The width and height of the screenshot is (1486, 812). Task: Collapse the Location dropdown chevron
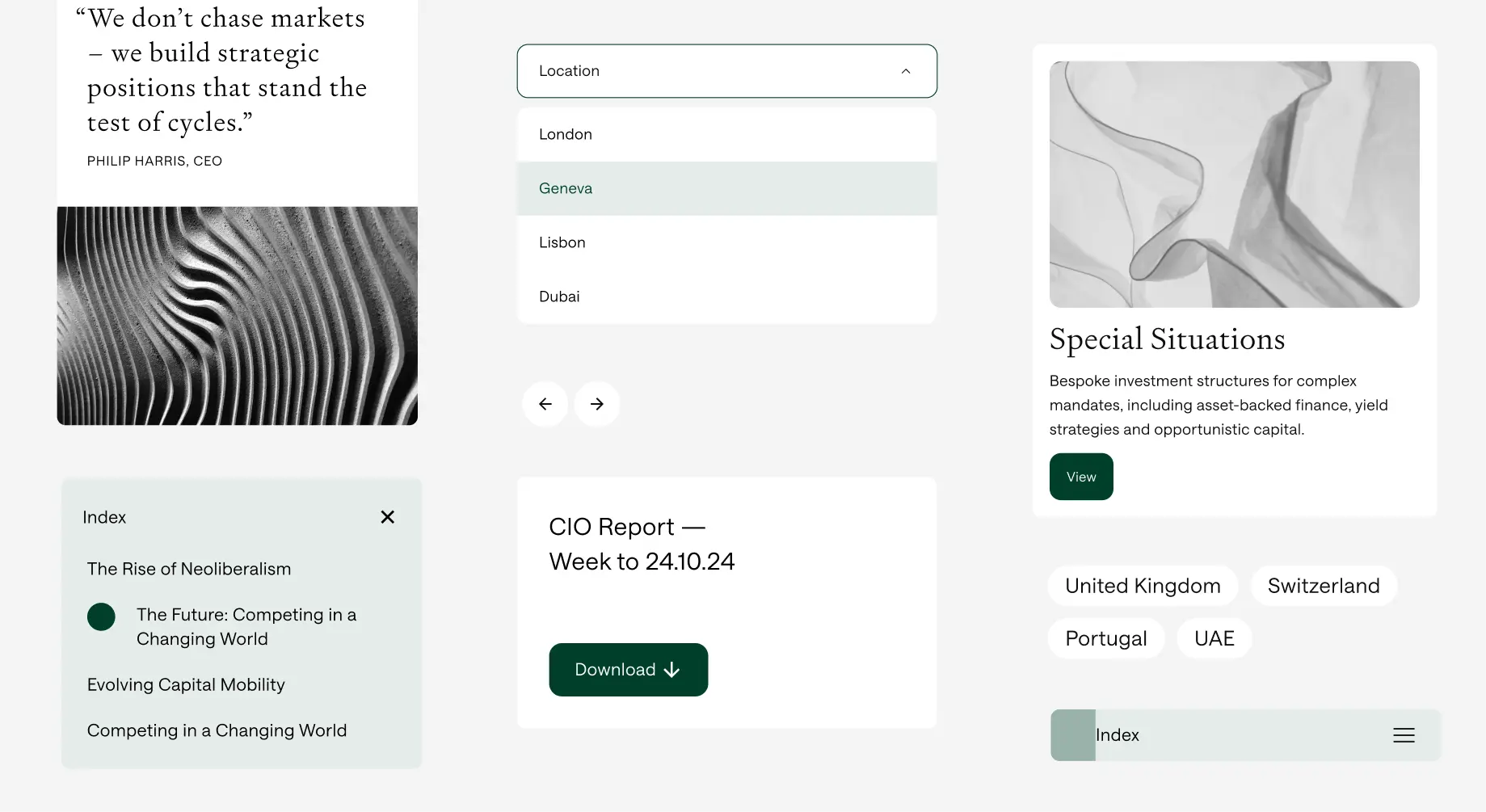[x=906, y=71]
